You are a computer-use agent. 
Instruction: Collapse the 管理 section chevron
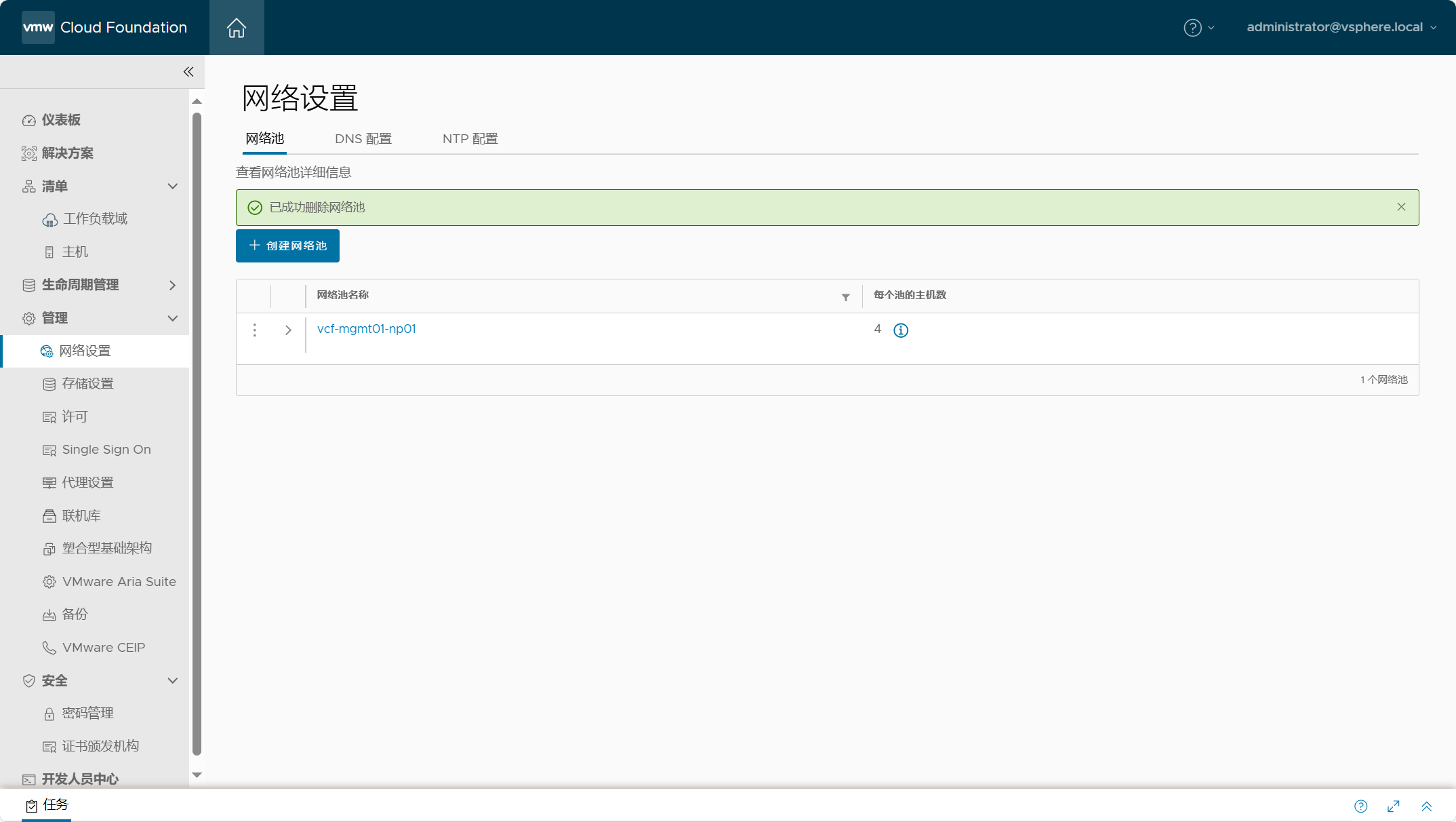pos(173,318)
